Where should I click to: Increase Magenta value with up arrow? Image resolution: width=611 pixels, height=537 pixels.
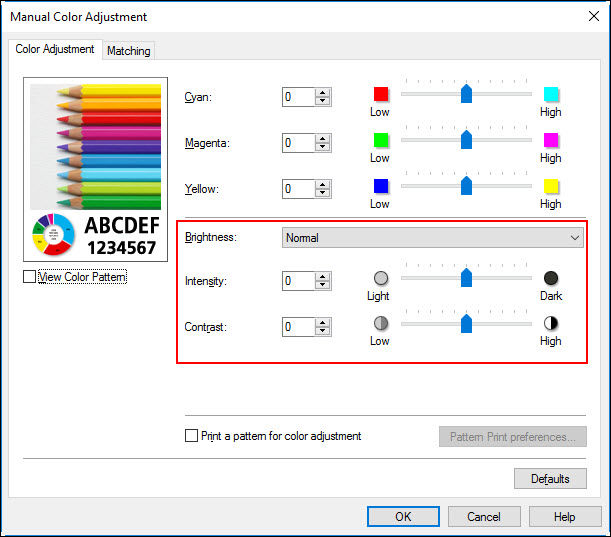tap(322, 139)
